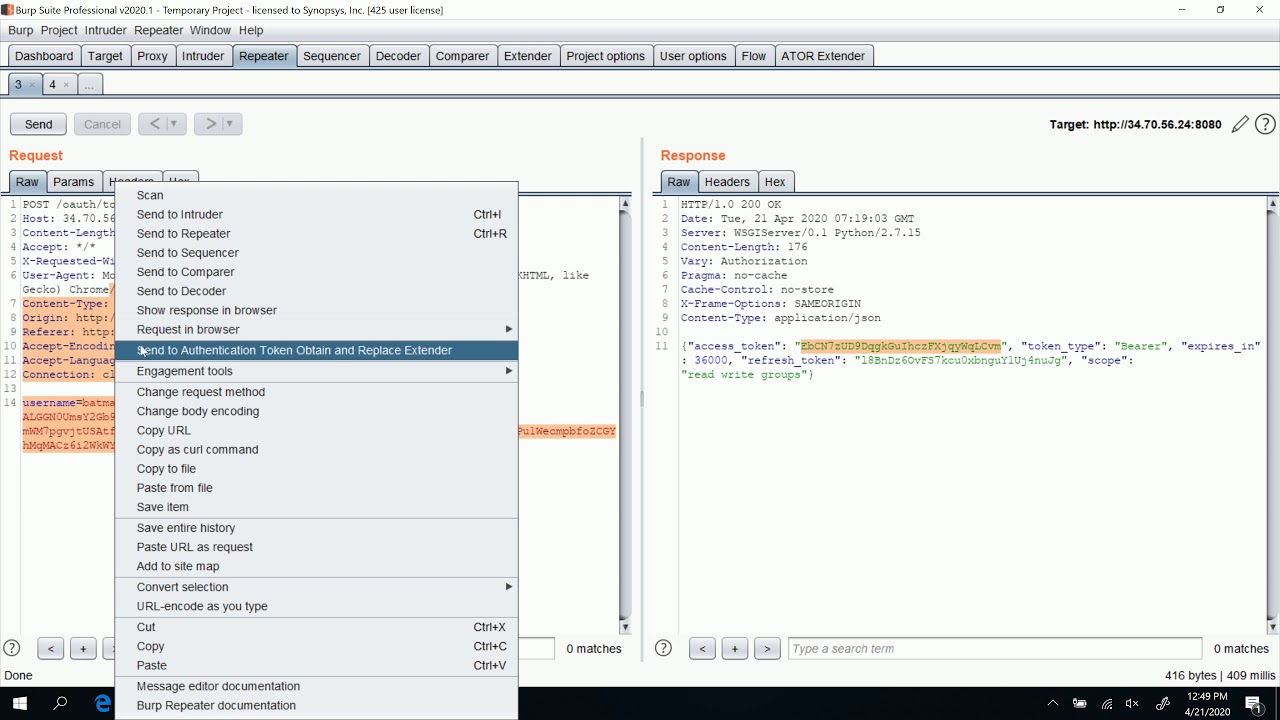Open new Repeater tab with ellipsis

tap(89, 85)
